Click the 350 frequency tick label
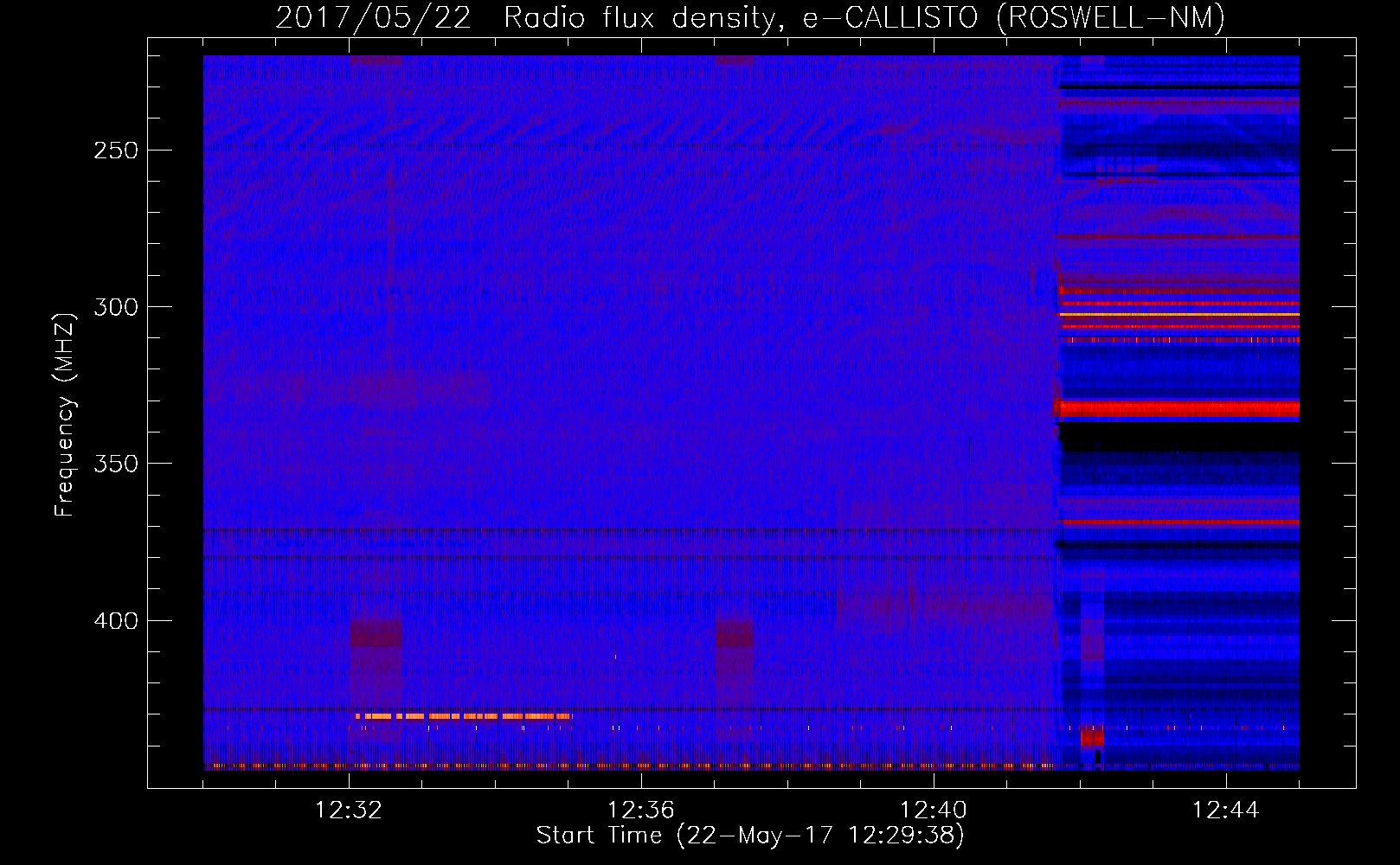1400x865 pixels. [116, 464]
